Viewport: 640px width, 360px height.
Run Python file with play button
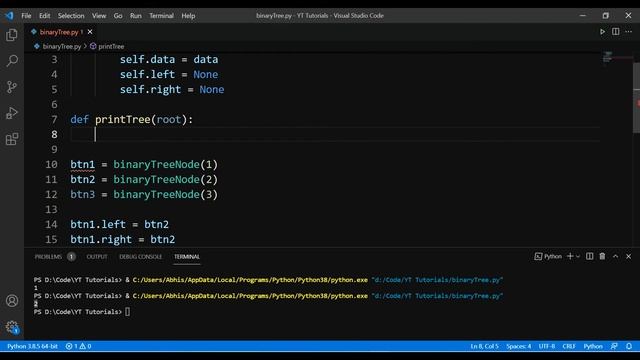coord(602,32)
